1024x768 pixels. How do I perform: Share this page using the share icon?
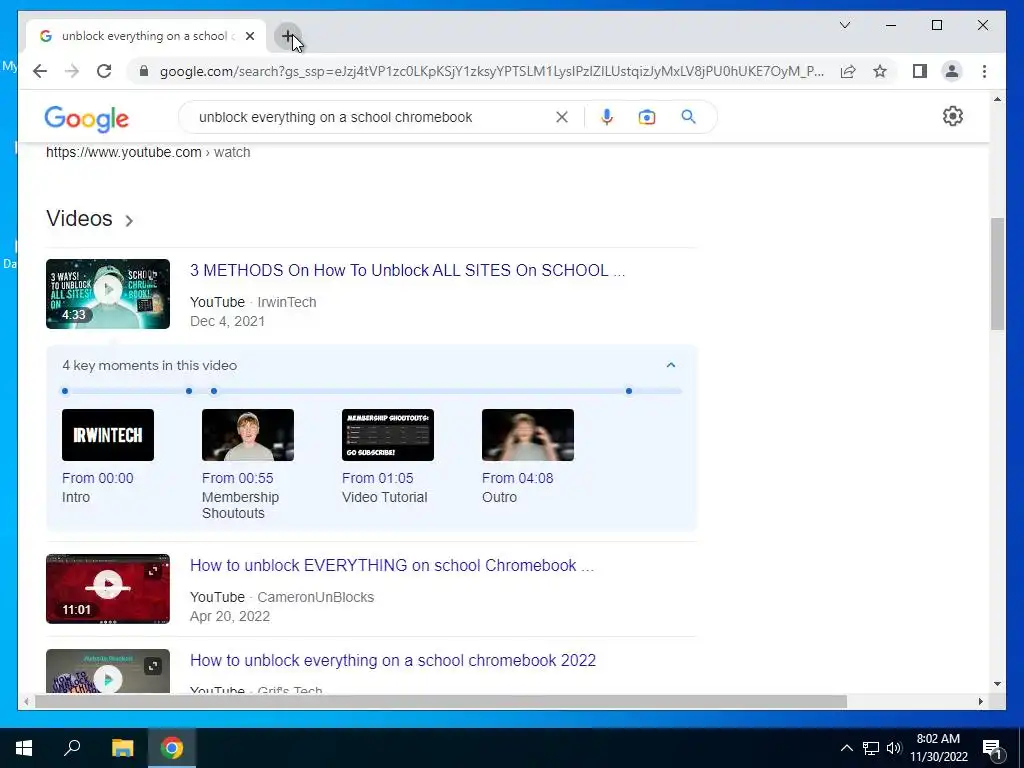point(848,71)
